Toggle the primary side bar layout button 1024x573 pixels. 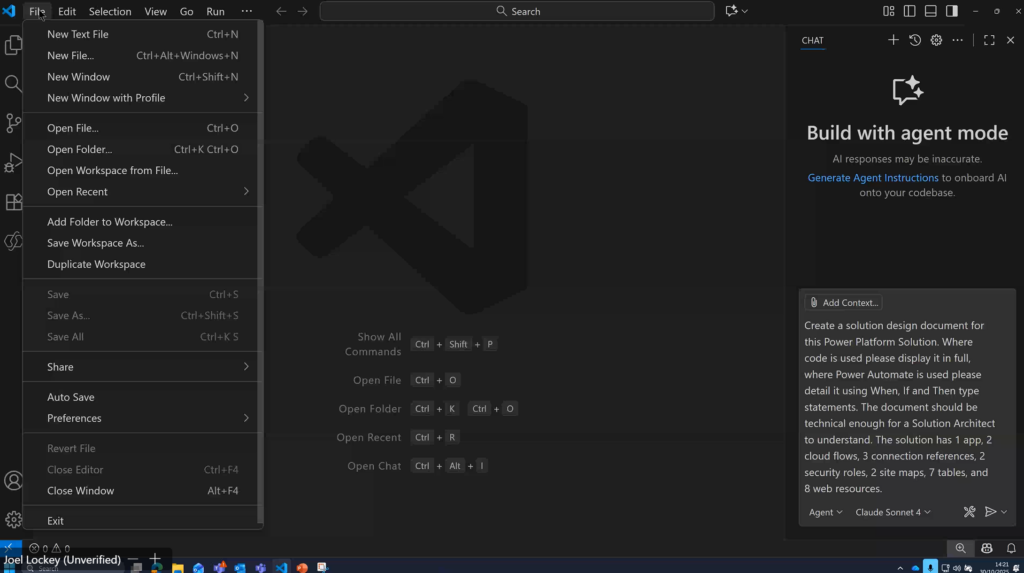point(909,11)
